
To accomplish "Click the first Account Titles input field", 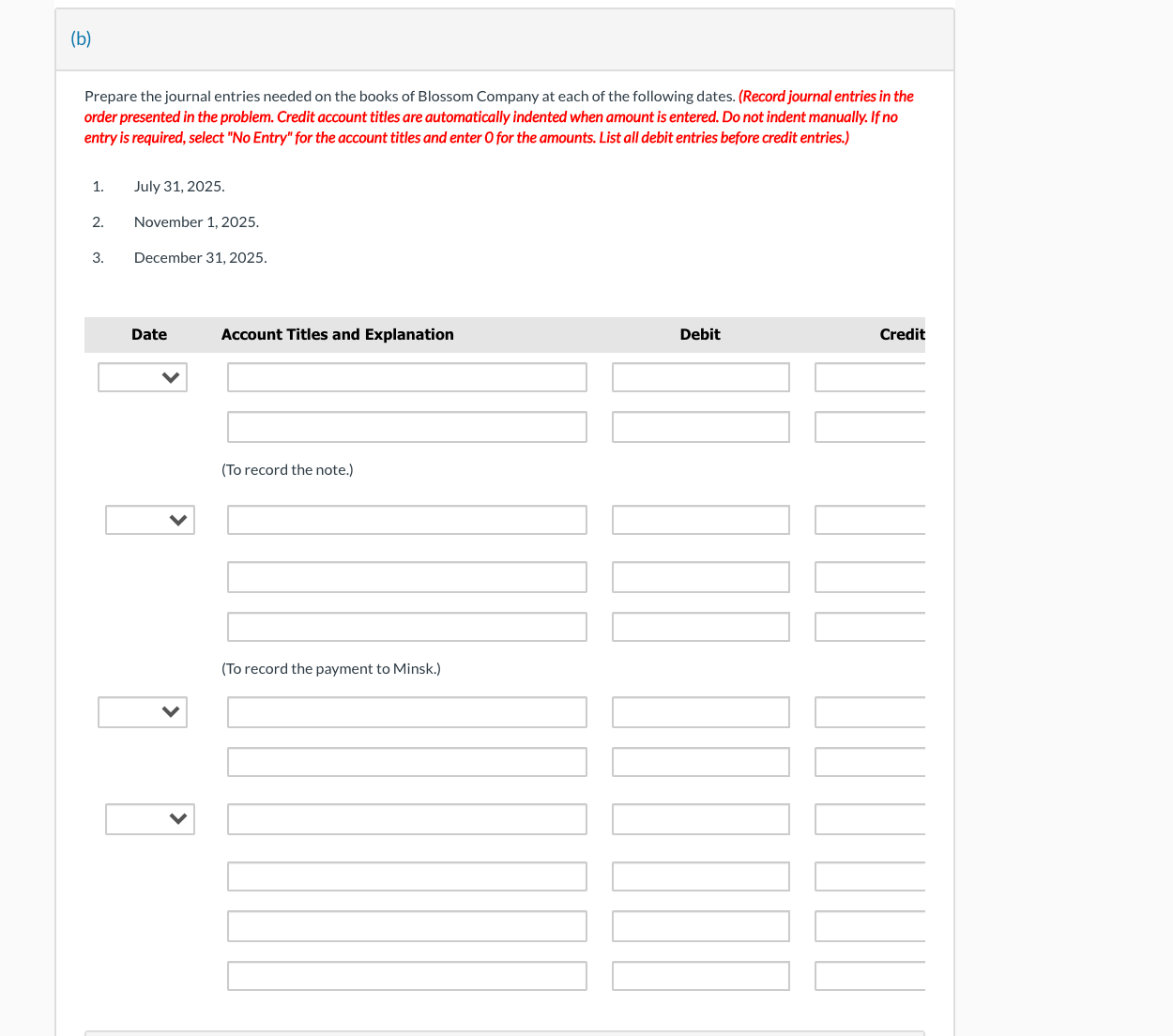I will tap(406, 376).
